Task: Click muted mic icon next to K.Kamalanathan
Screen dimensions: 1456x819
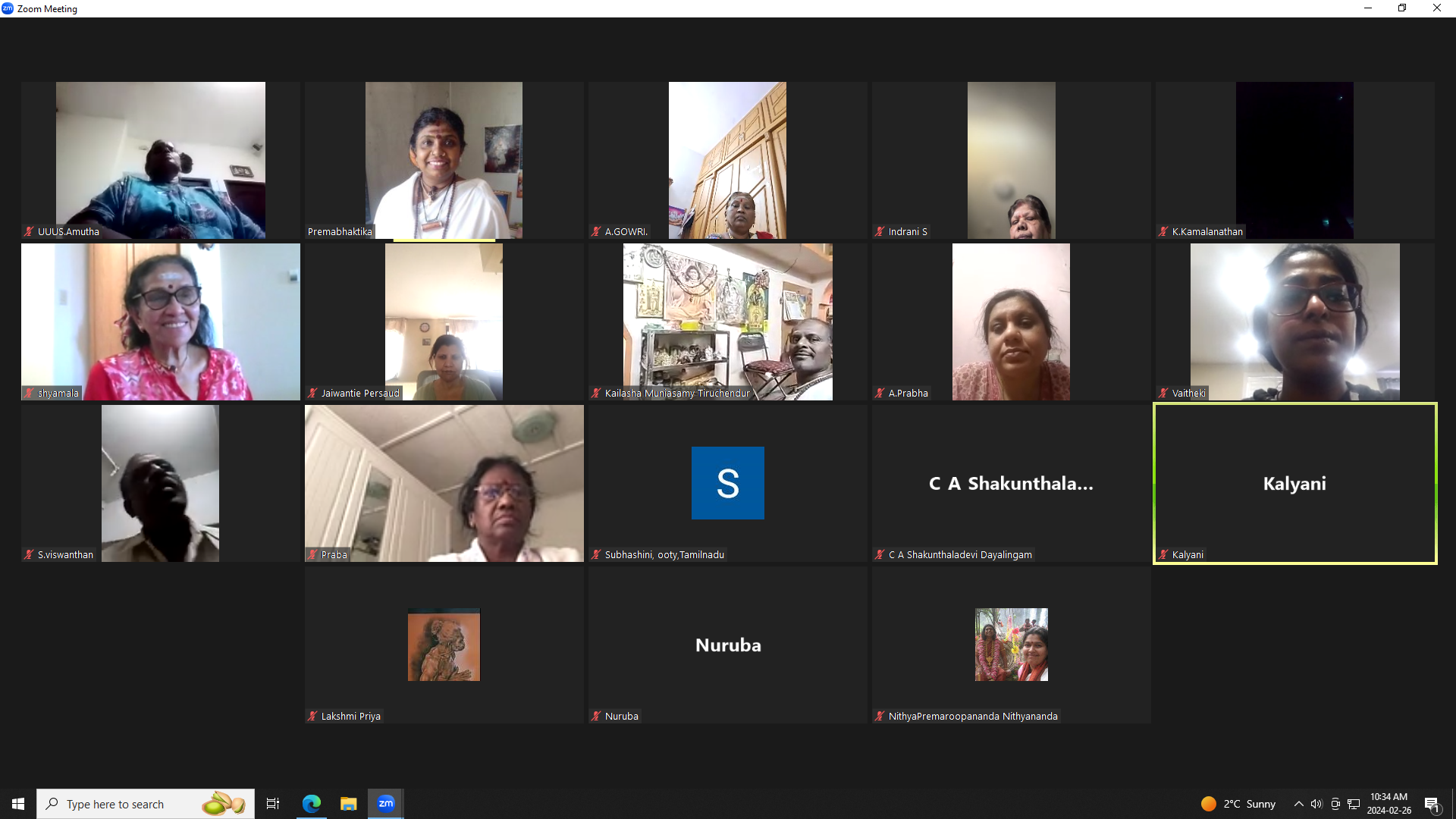Action: click(x=1163, y=232)
